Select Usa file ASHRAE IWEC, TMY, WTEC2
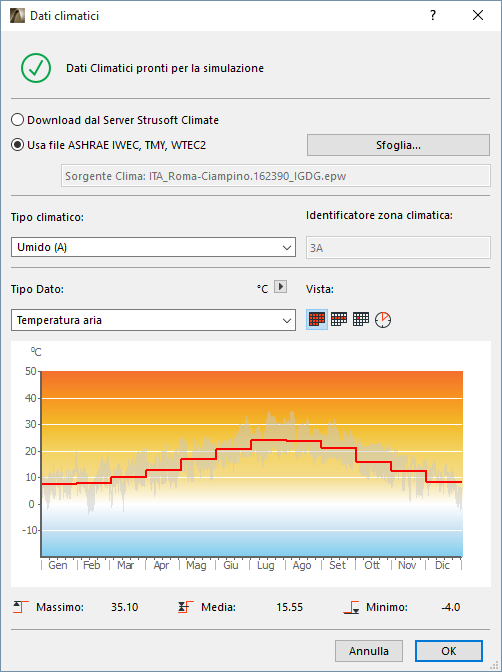The height and width of the screenshot is (672, 502). click(108, 145)
